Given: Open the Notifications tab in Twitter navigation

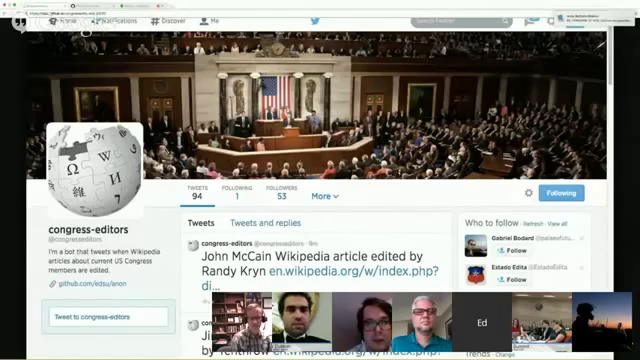Looking at the screenshot, I should [114, 21].
